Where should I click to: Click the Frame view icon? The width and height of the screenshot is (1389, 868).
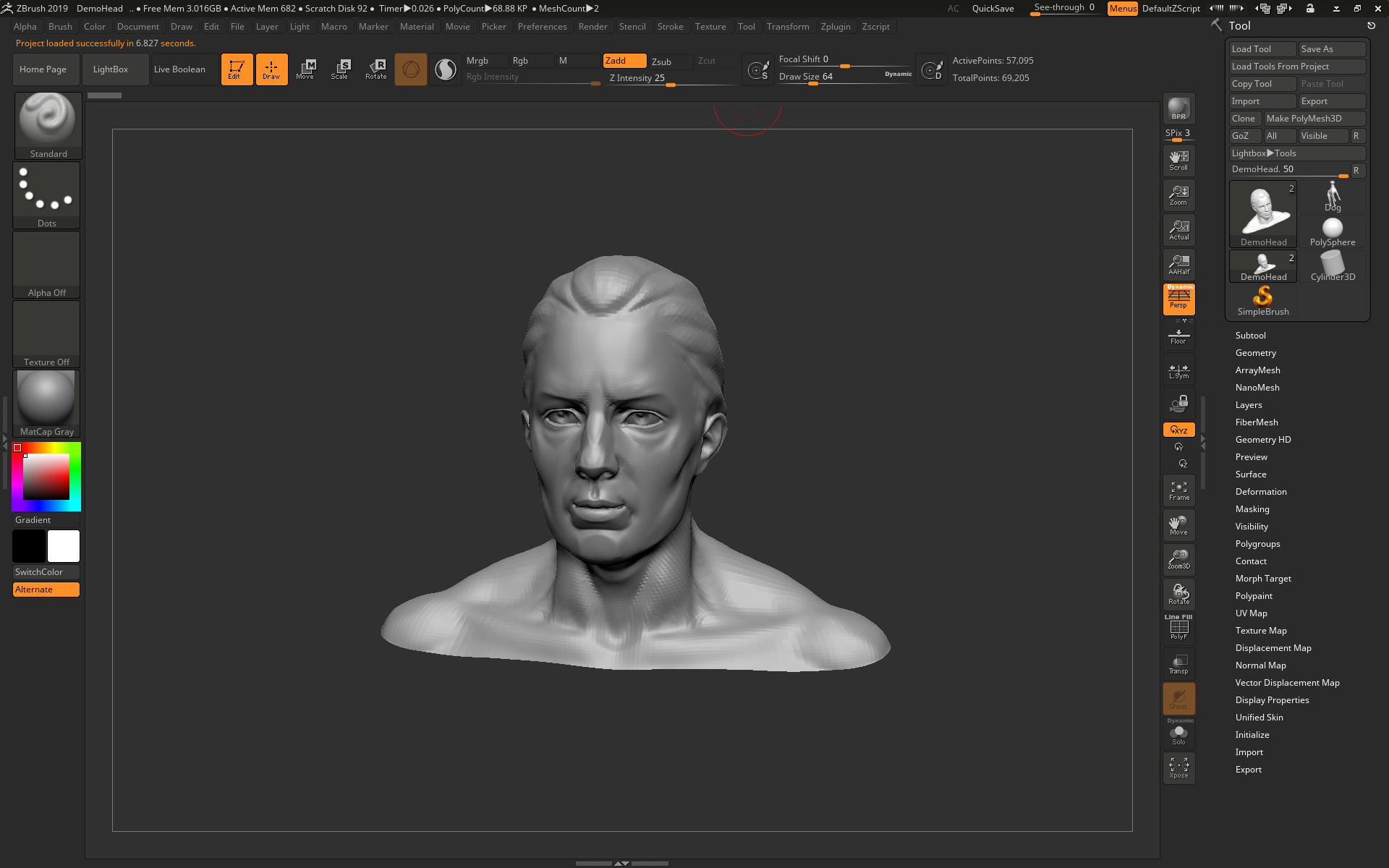coord(1178,490)
